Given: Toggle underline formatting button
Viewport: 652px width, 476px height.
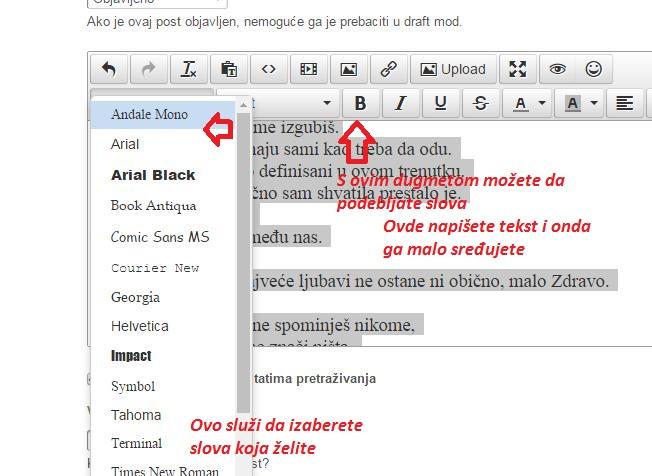Looking at the screenshot, I should [x=440, y=103].
